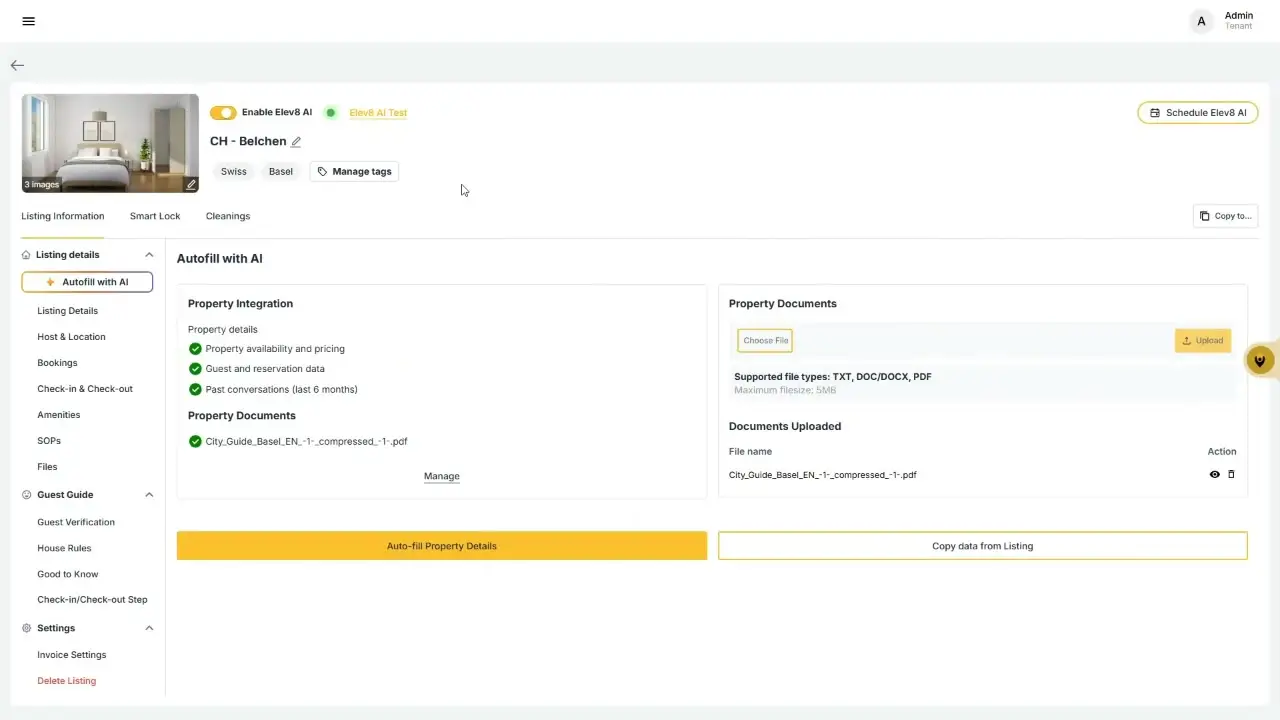
Task: Click the Admin avatar circle
Action: (1201, 21)
